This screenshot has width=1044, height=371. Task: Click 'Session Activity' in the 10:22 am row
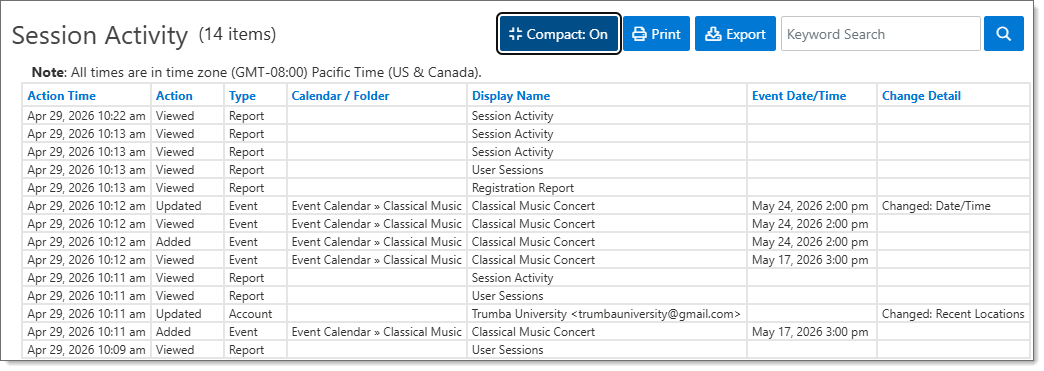(513, 116)
